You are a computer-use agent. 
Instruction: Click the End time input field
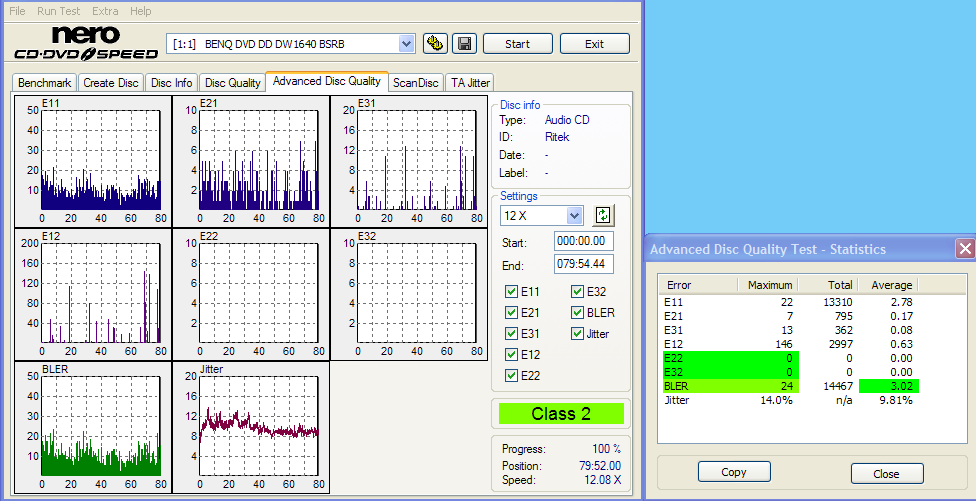(583, 264)
